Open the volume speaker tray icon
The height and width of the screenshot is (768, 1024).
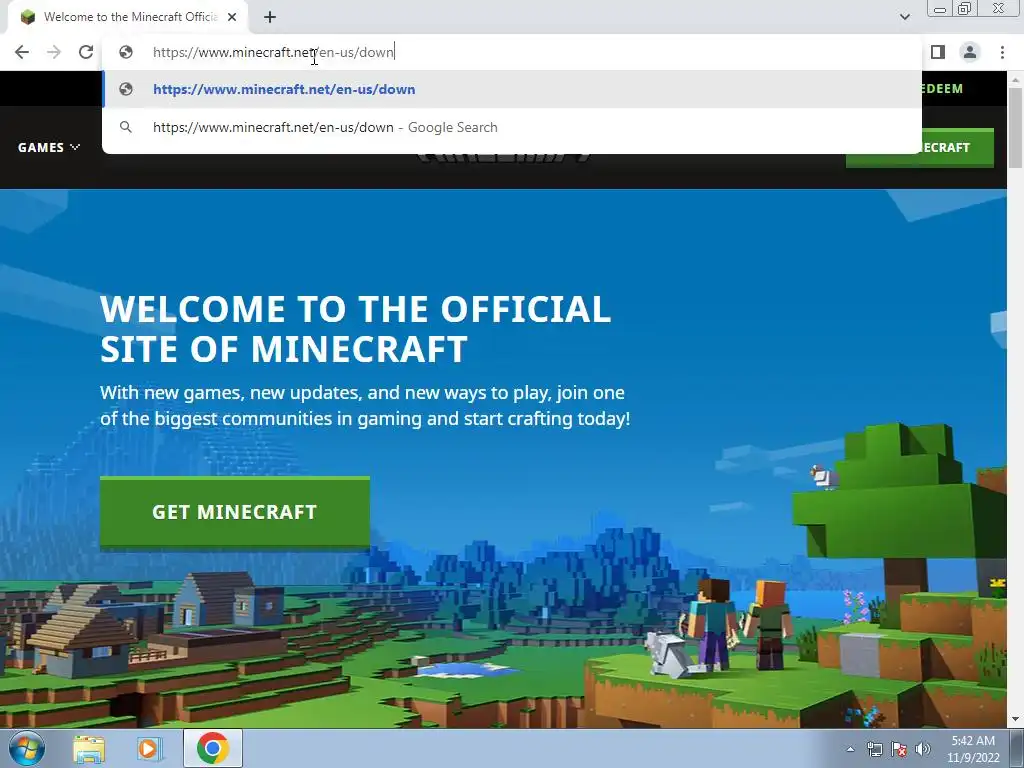(x=923, y=749)
